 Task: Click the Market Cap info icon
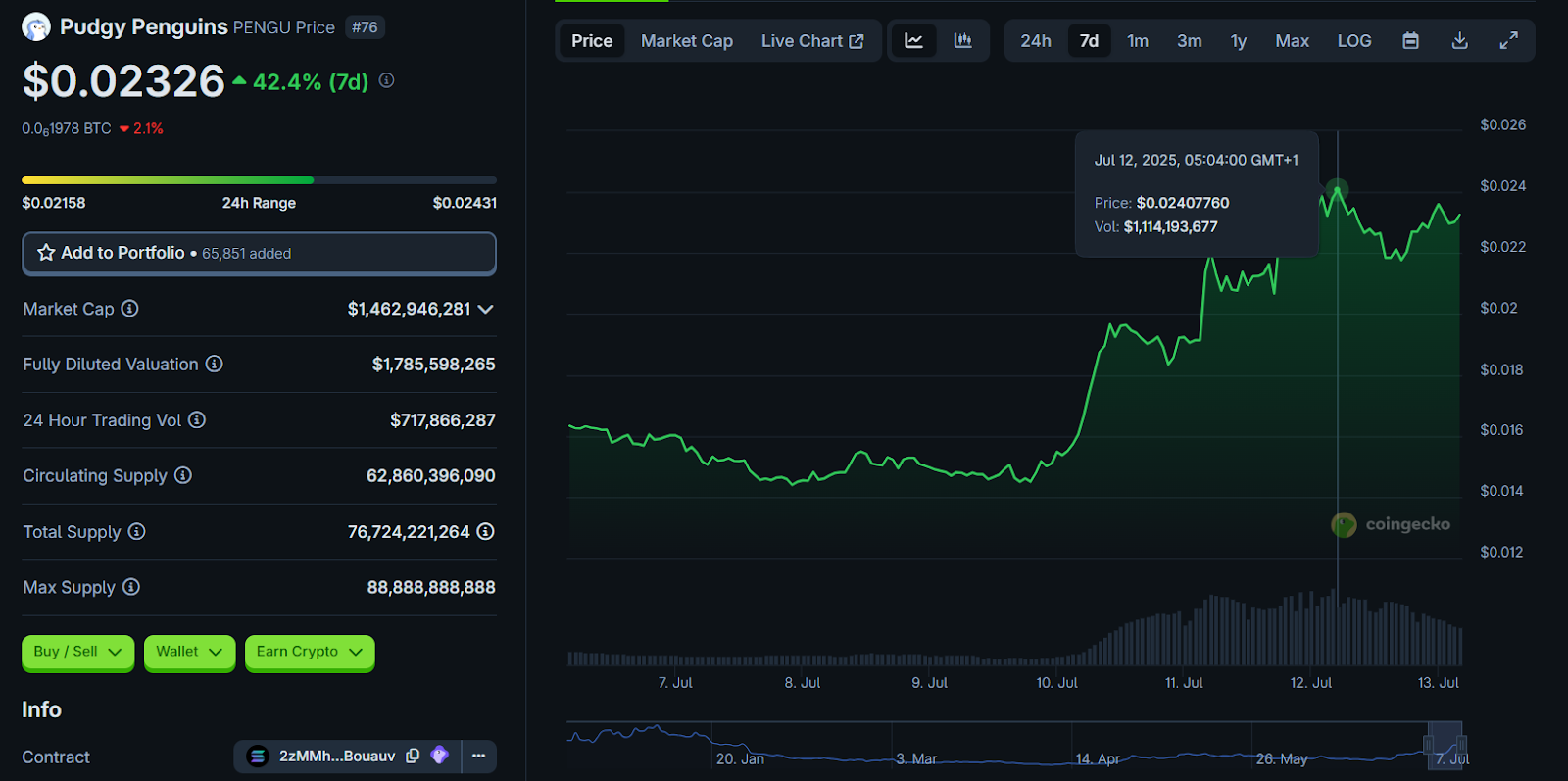(129, 309)
